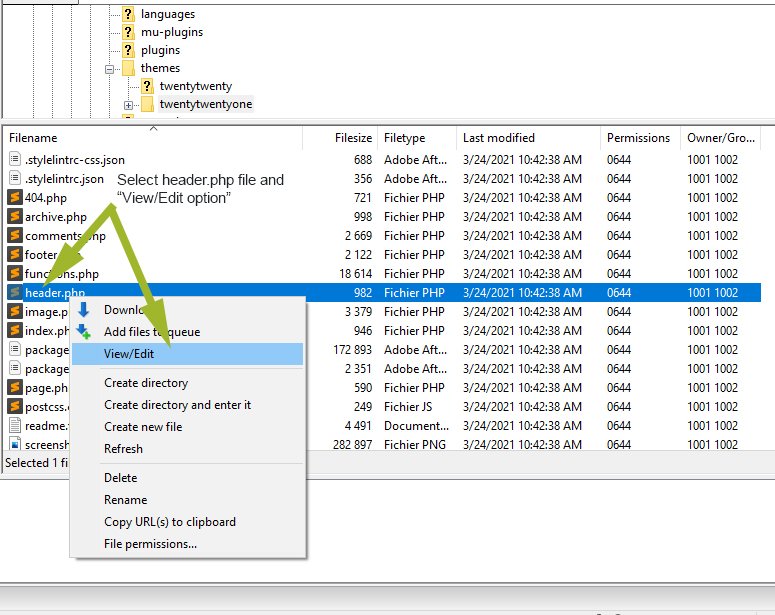The image size is (775, 615).
Task: Click the header.php file icon
Action: [x=14, y=293]
